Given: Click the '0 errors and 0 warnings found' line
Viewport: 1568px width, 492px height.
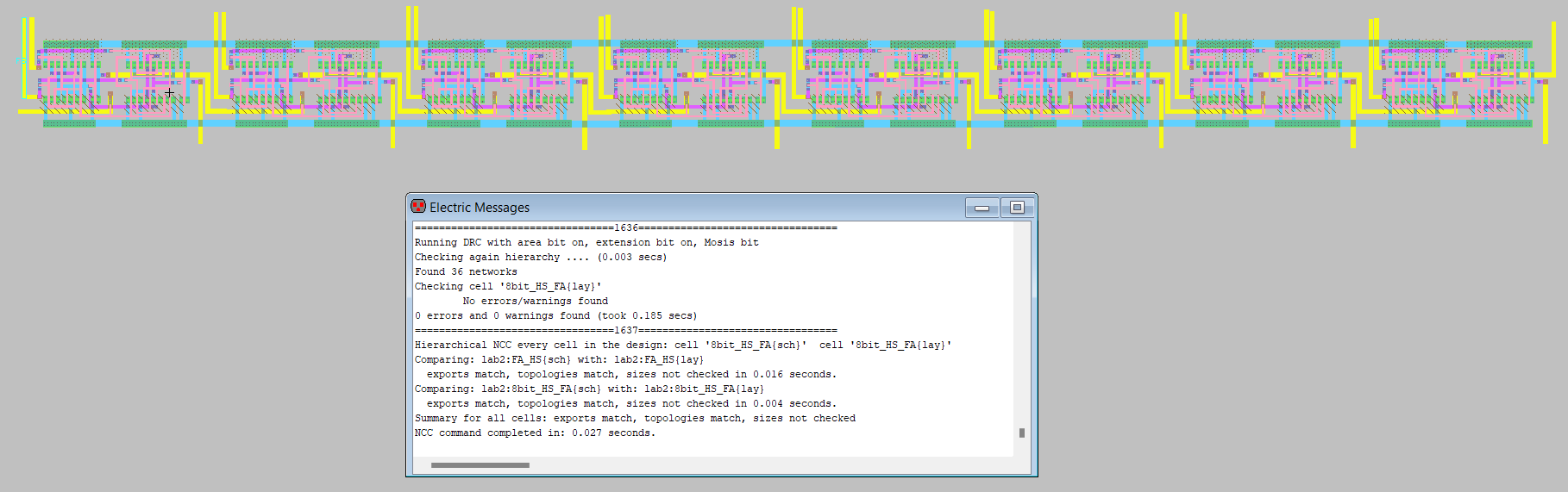Looking at the screenshot, I should tap(555, 316).
